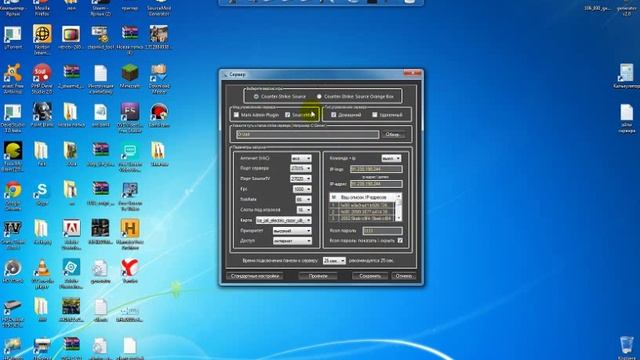Screen dimensions: 640x360
Task: Toggle the show/hide Rcon password checkbox
Action: 400,240
